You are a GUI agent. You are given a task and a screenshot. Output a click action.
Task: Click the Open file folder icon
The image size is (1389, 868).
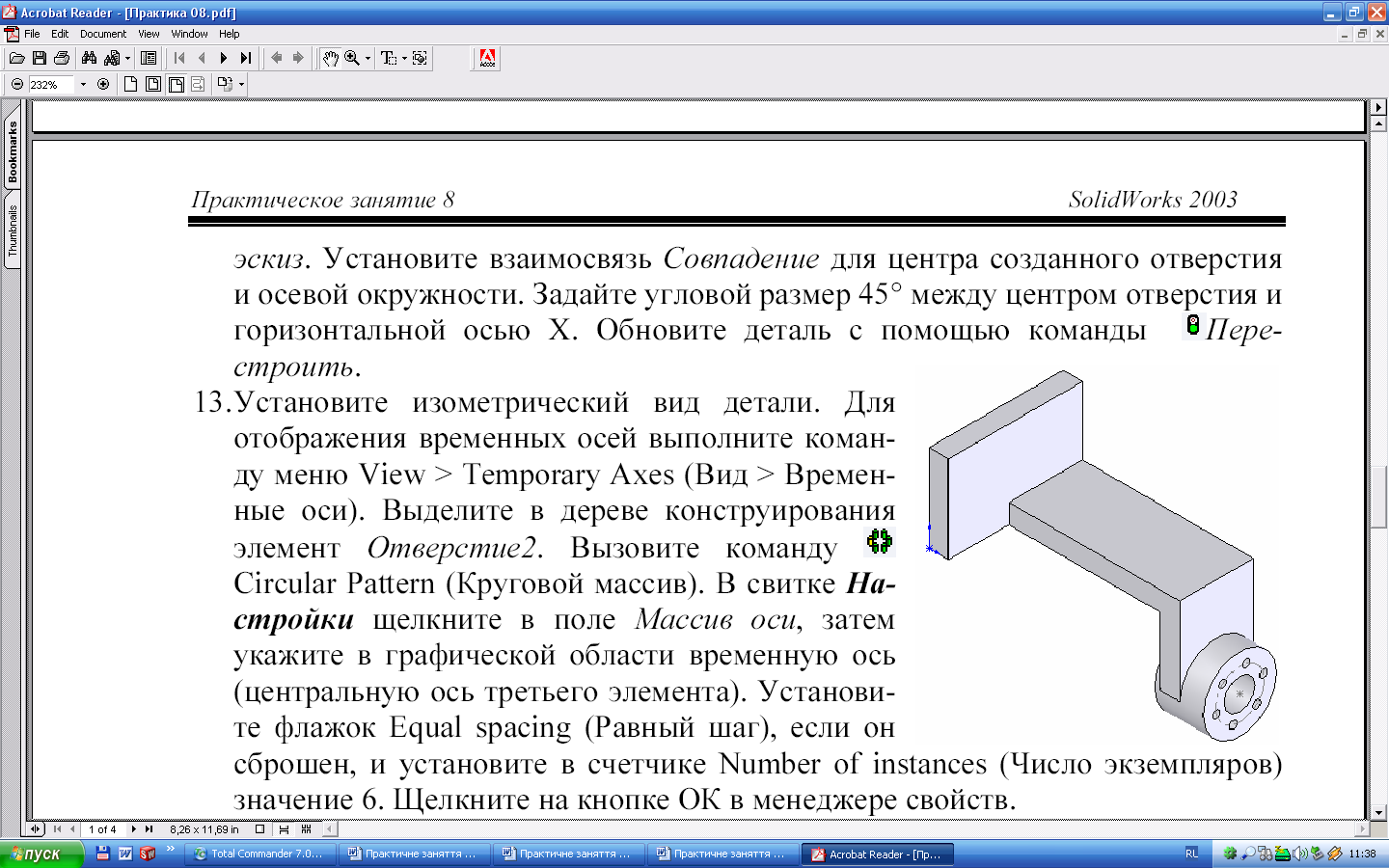(x=17, y=59)
